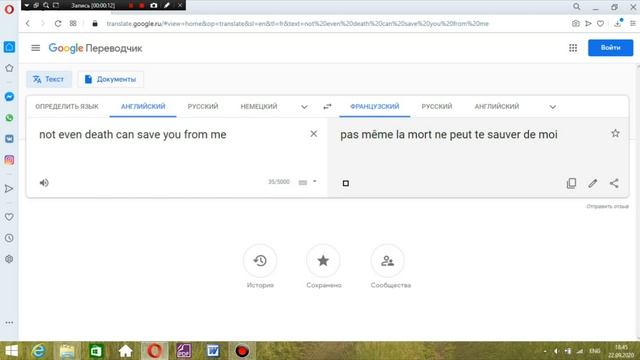This screenshot has height=360, width=640.
Task: Select Detect language tab
Action: [x=67, y=107]
